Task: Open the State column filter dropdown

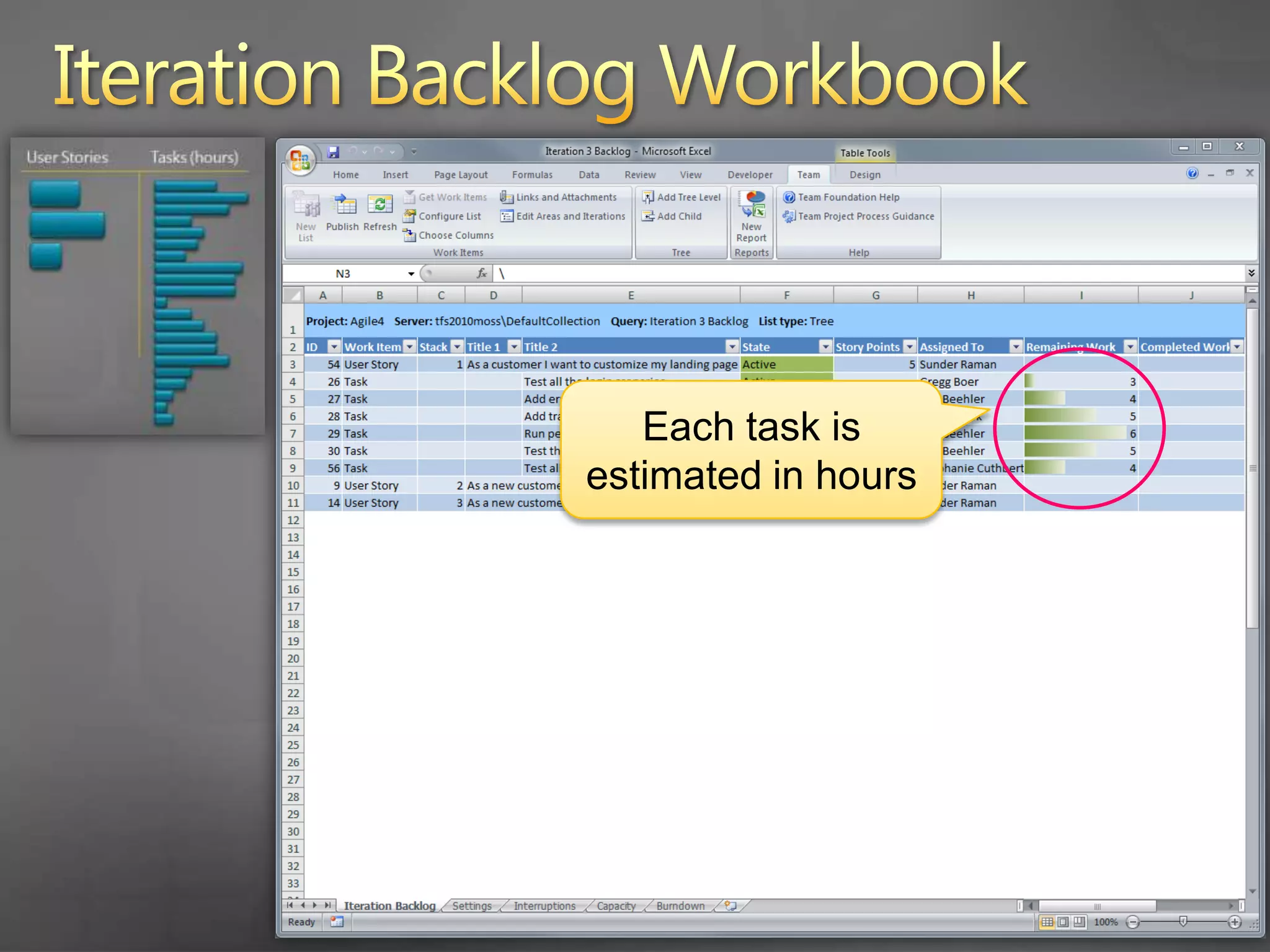Action: pyautogui.click(x=825, y=347)
